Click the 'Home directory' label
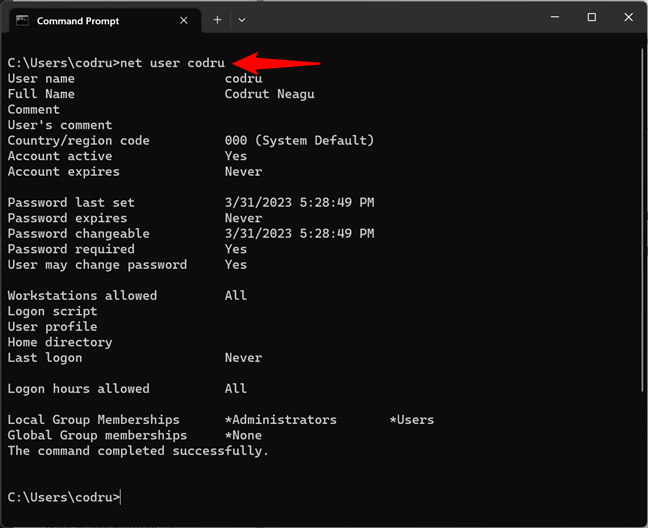This screenshot has width=648, height=528. coord(60,342)
